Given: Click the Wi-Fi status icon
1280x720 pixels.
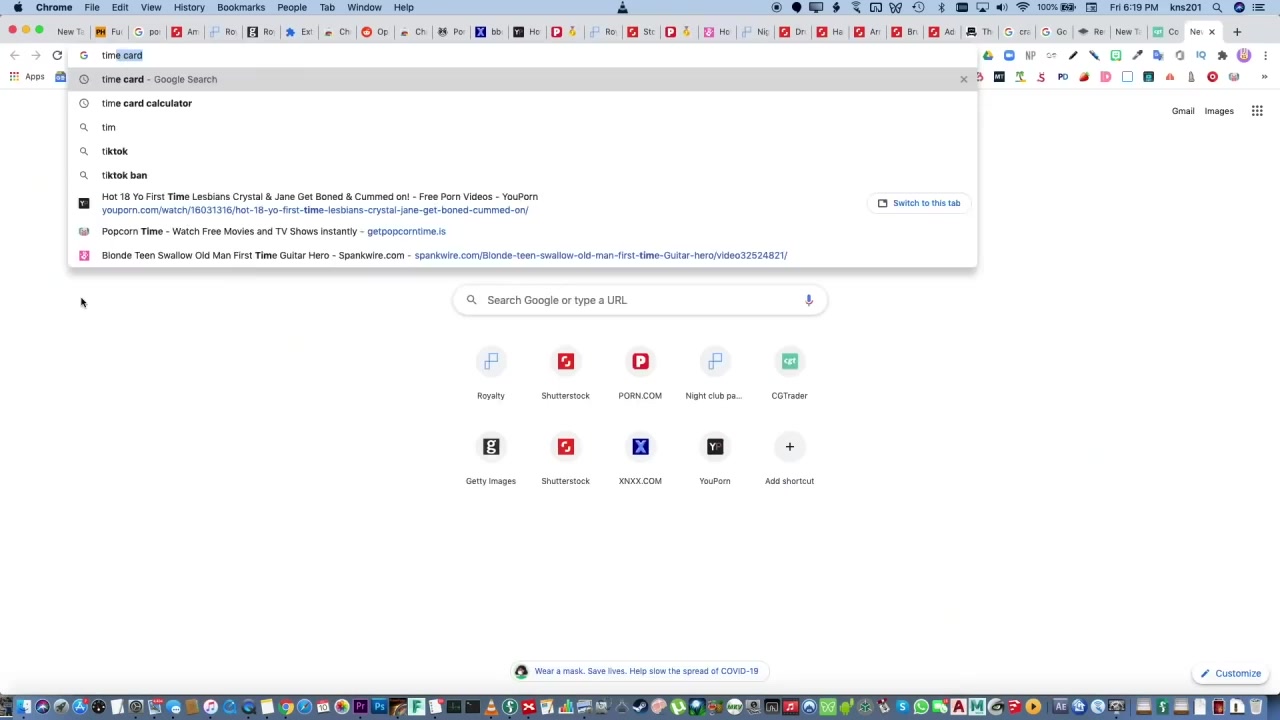Looking at the screenshot, I should point(1022,7).
